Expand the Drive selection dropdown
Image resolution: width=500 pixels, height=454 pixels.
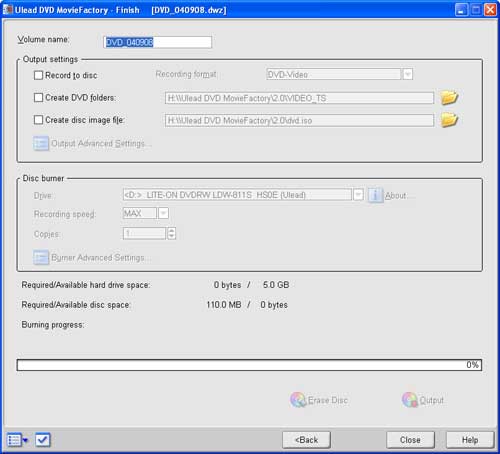358,195
